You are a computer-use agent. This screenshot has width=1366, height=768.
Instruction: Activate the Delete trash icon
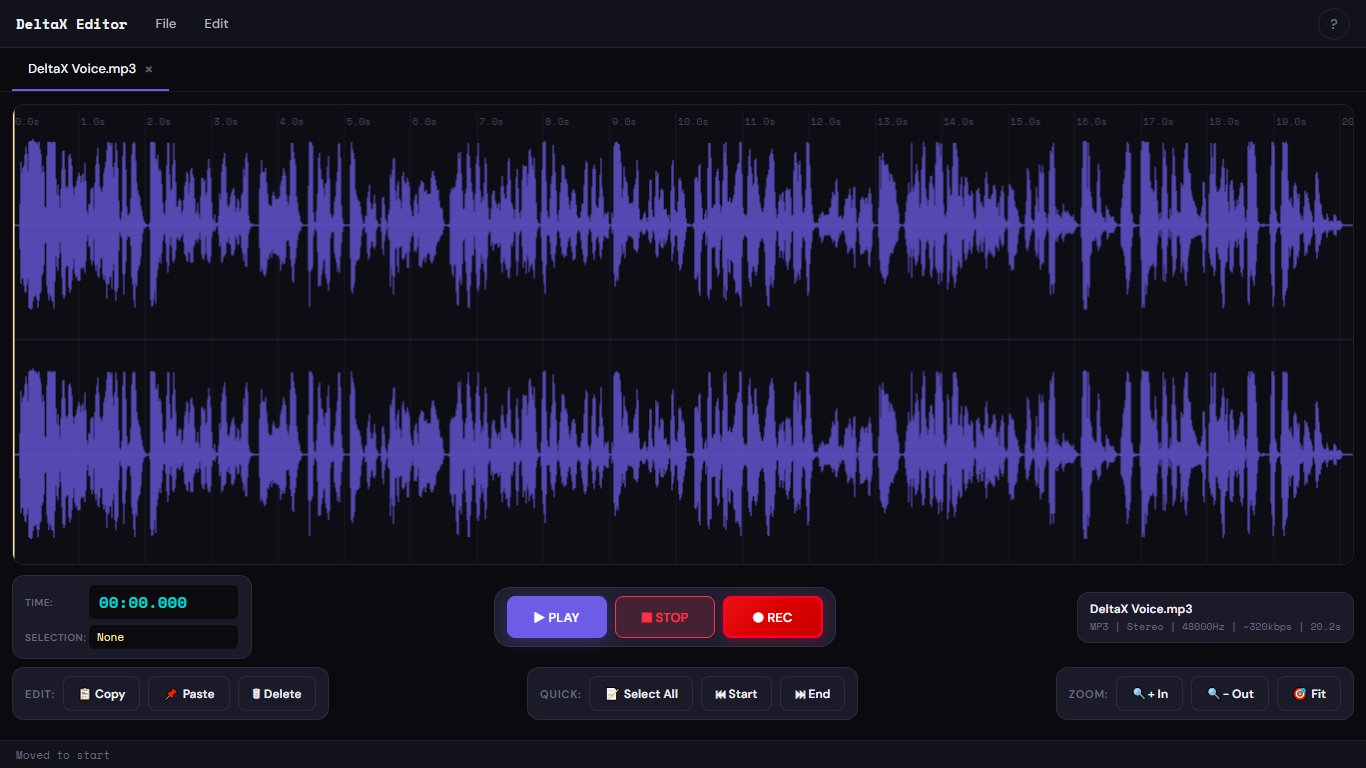258,693
